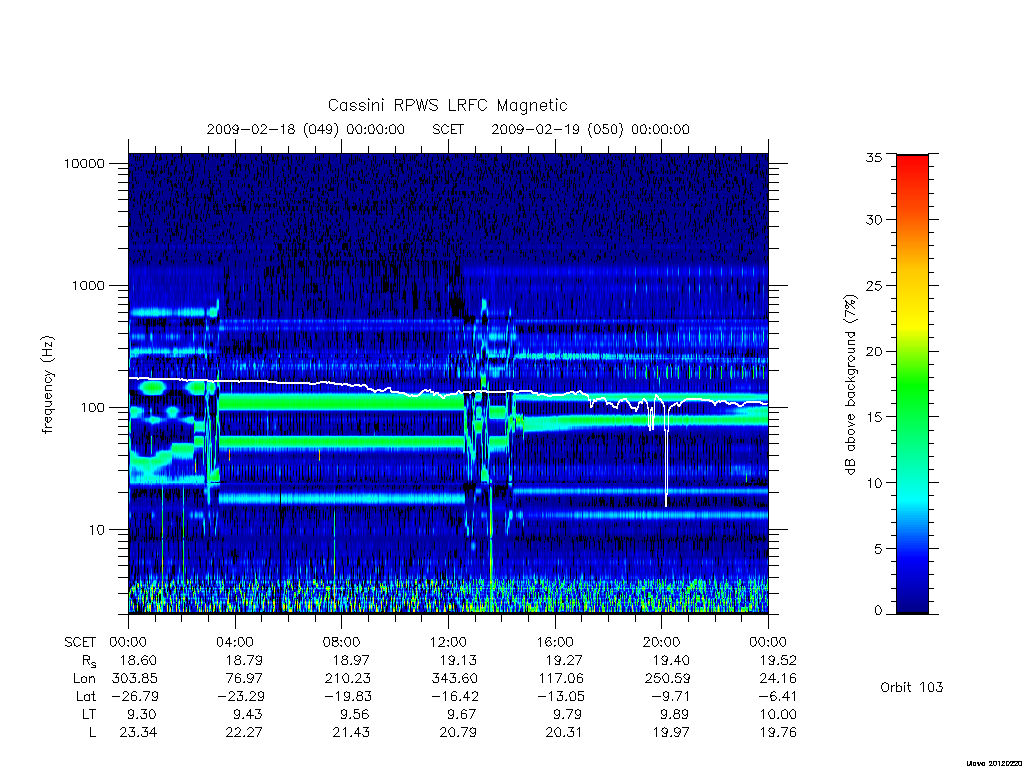Viewport: 1024px width, 768px height.
Task: Click the 20 dB colorbar tick label
Action: coord(873,351)
